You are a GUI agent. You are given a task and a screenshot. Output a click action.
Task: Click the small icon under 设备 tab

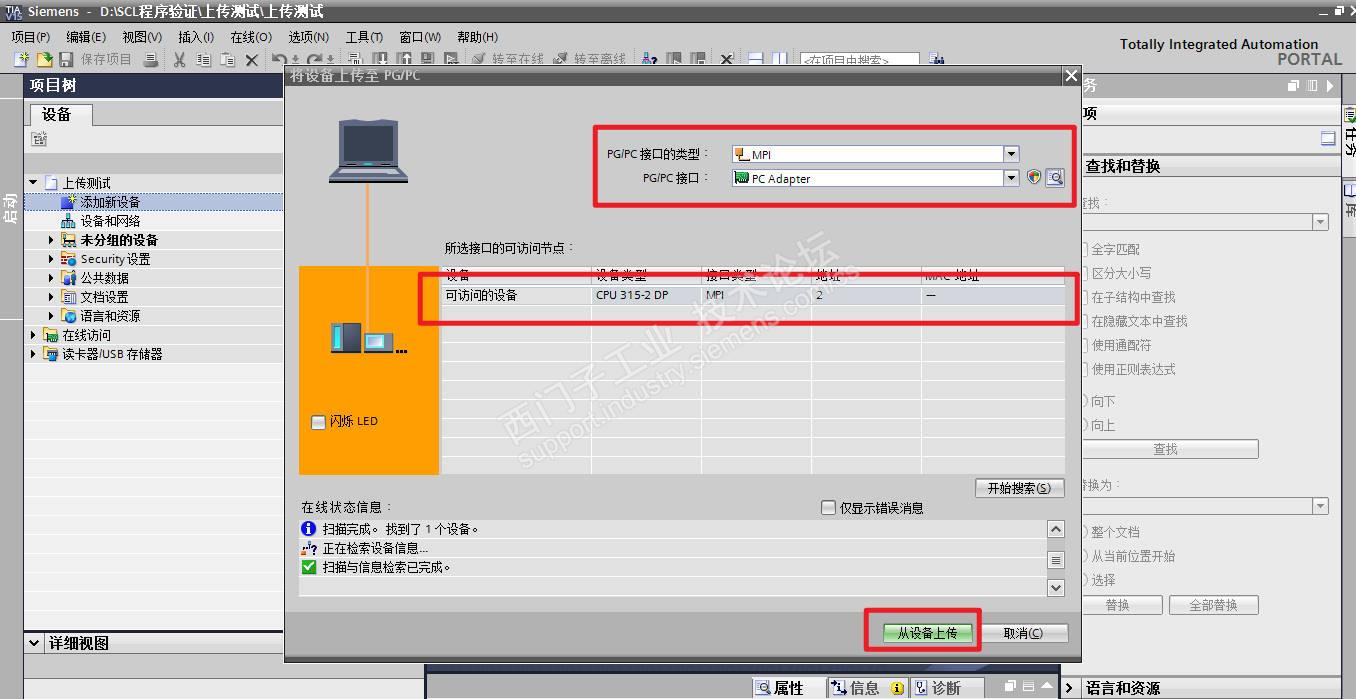[39, 139]
